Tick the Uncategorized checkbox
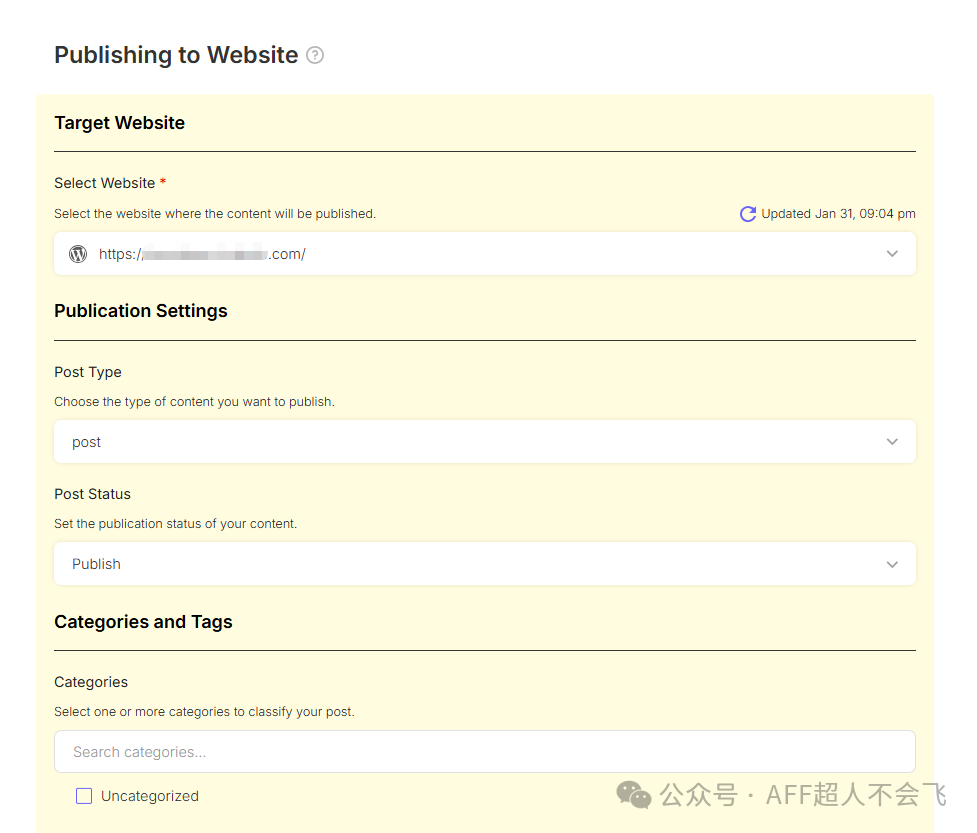The width and height of the screenshot is (977, 833). 84,796
